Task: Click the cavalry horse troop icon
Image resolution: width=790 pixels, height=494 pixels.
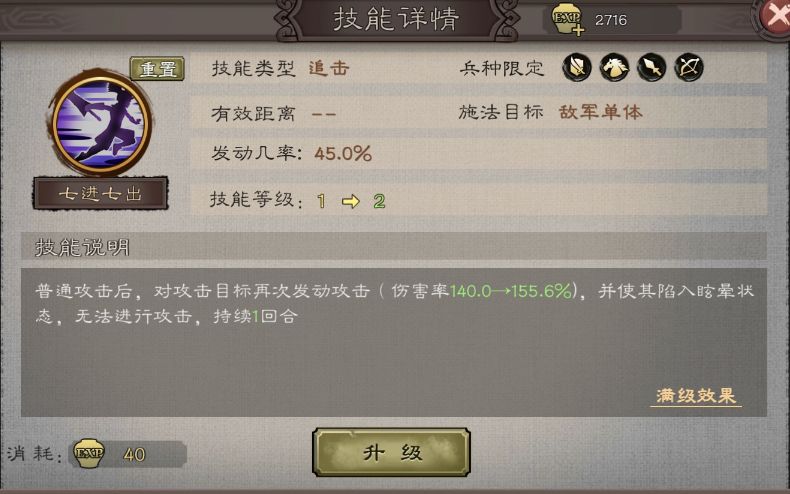Action: tap(614, 68)
